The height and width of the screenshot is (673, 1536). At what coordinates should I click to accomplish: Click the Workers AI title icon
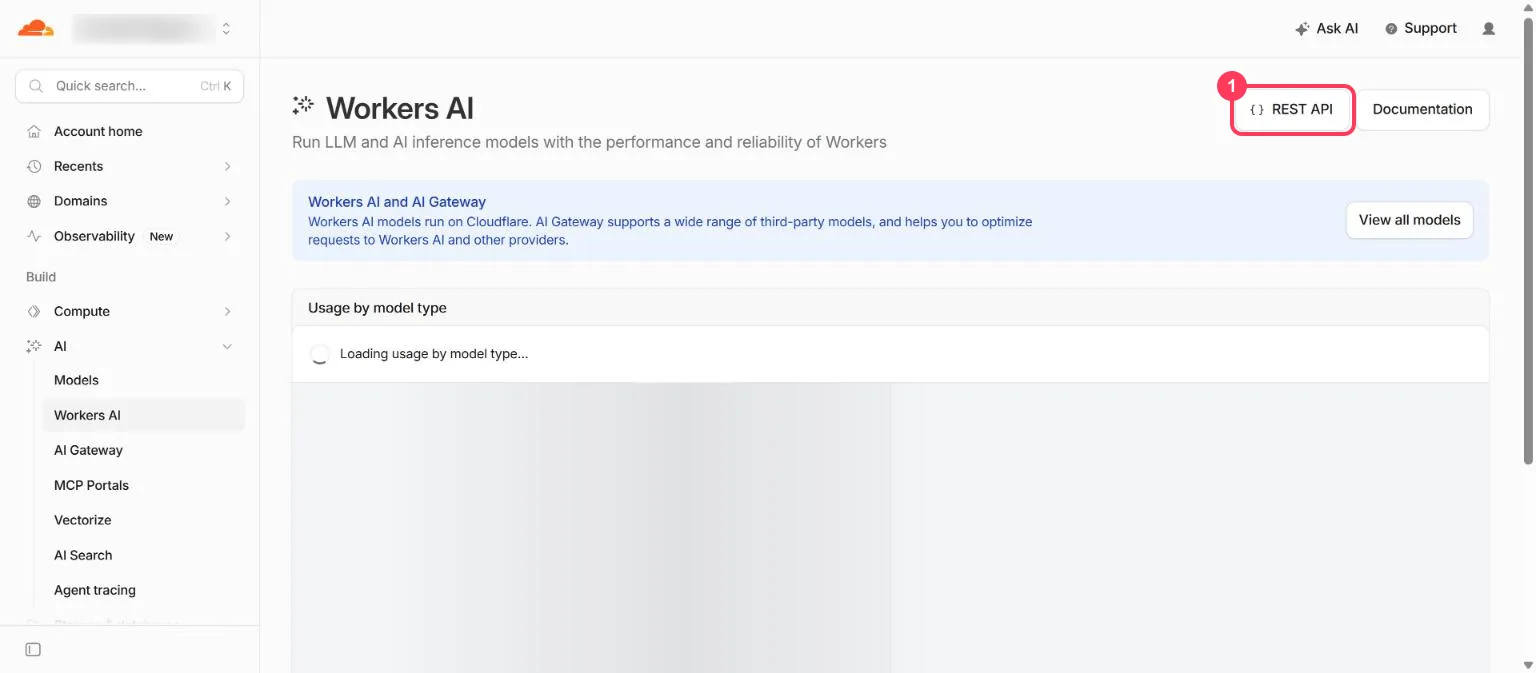303,104
